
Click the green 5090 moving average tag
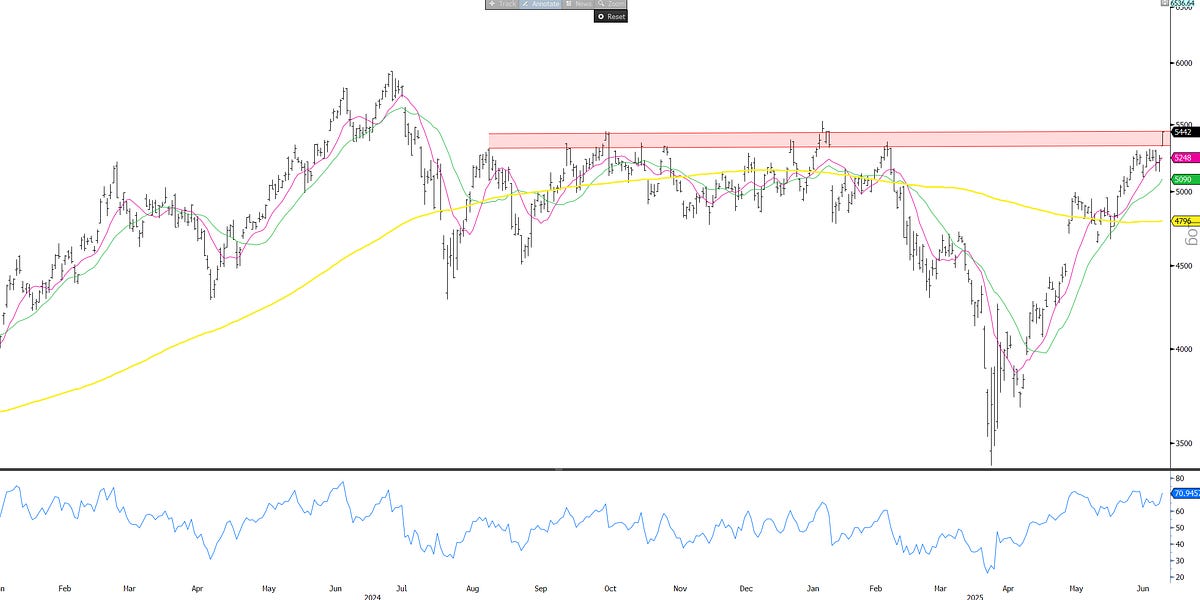click(1181, 178)
